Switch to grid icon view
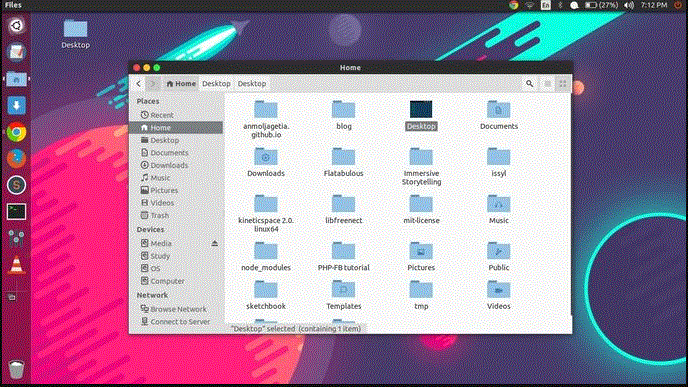The image size is (688, 387). pos(563,83)
